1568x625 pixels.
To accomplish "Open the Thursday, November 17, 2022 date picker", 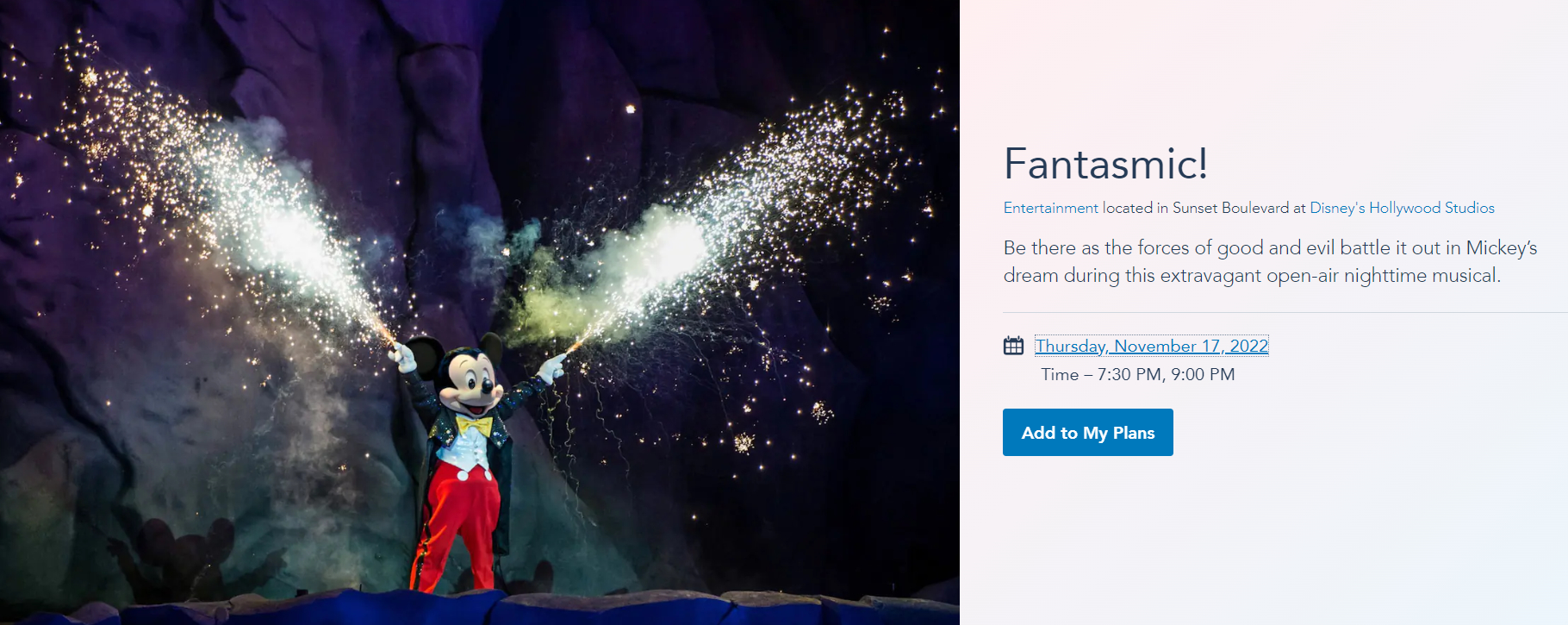I will 1151,346.
